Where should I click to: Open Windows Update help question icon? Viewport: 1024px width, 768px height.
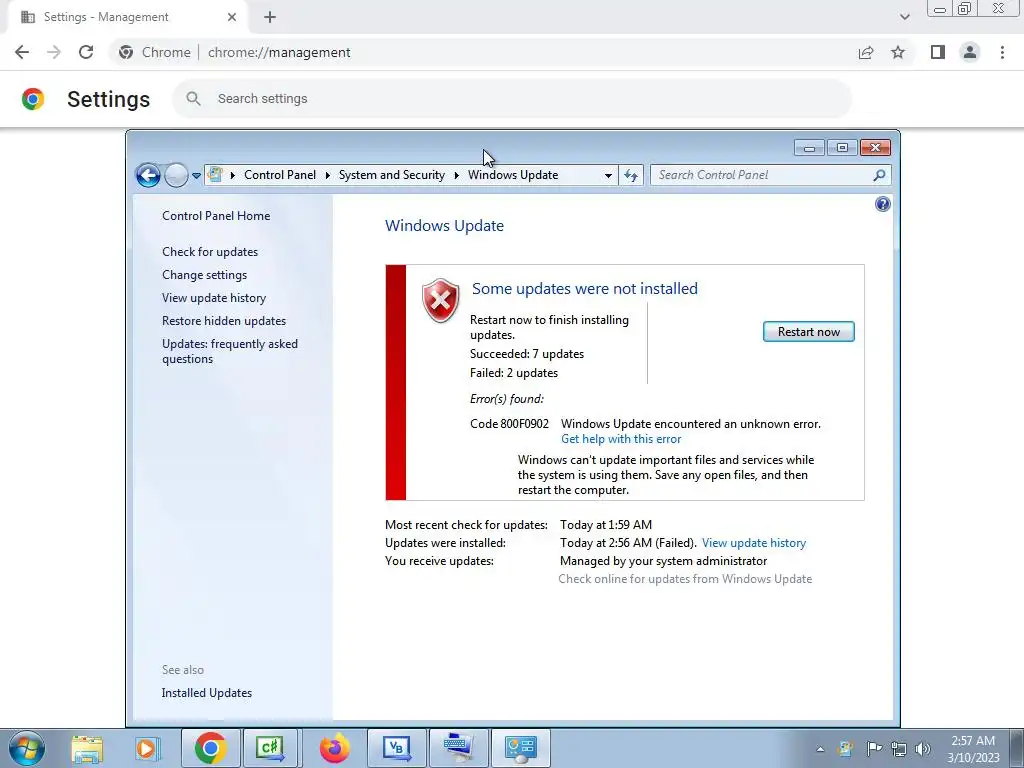coord(882,204)
